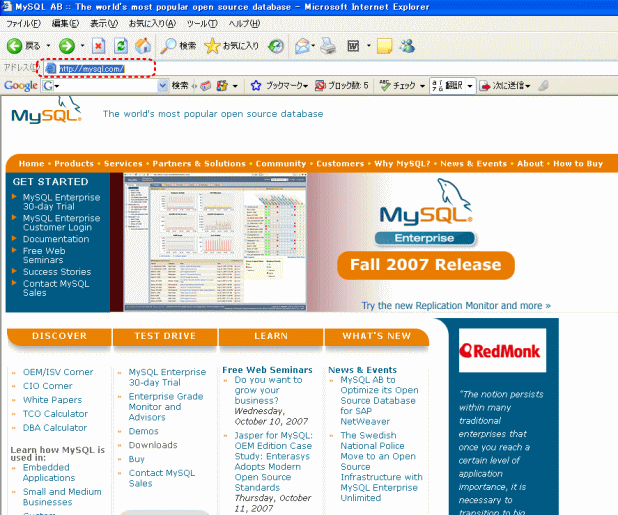Viewport: 618px width, 515px height.
Task: Open the Downloads link under Test Drive
Action: [x=153, y=445]
